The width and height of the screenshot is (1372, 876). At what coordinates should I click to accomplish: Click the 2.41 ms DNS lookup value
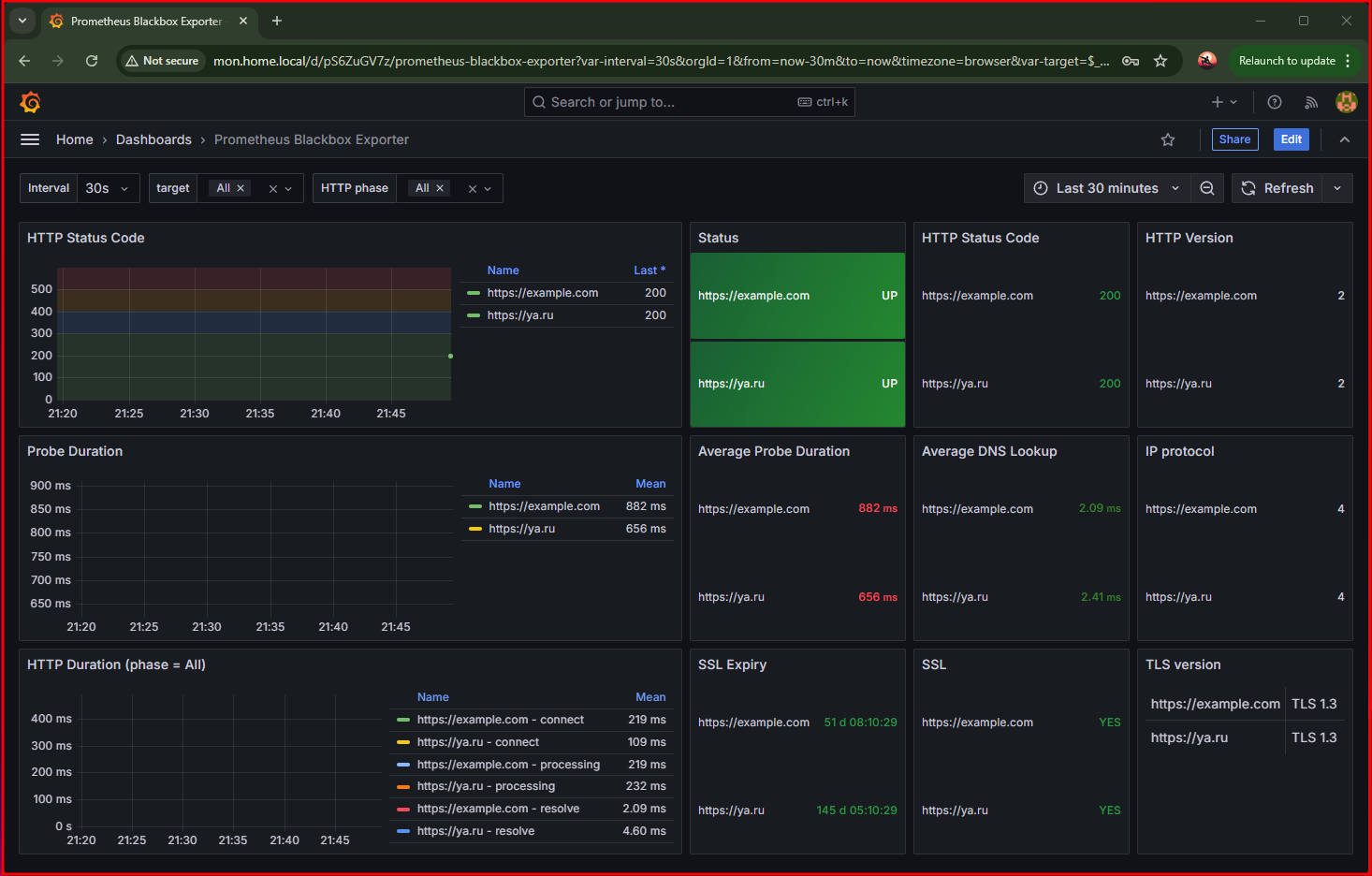click(x=1101, y=596)
